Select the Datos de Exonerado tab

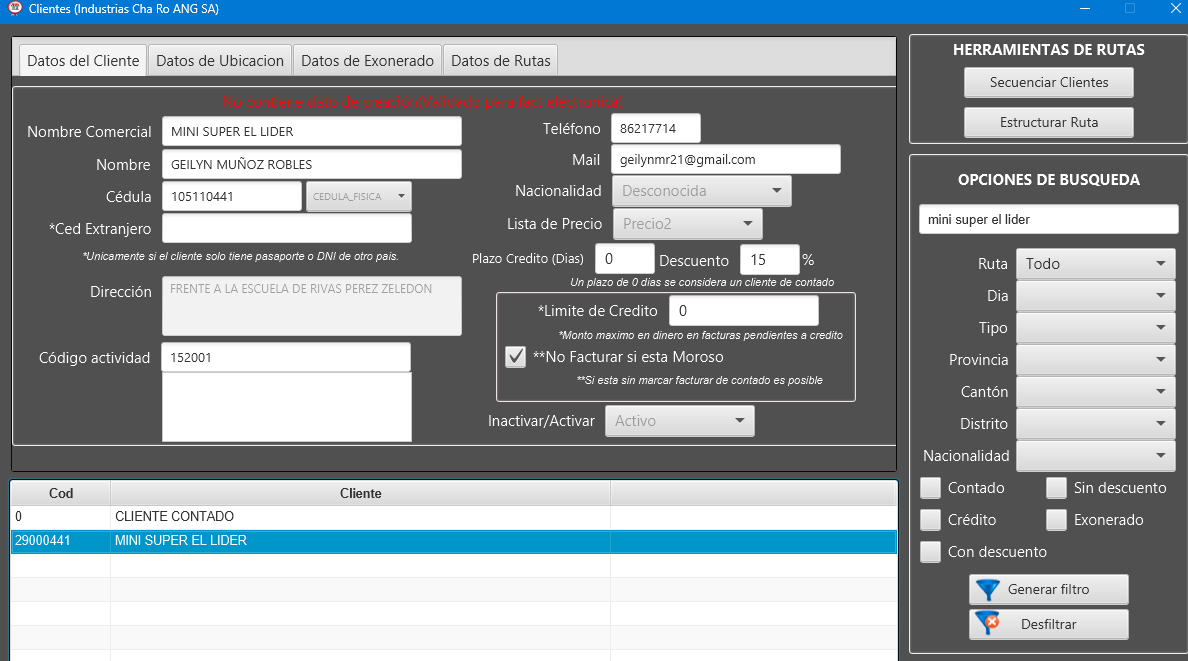(x=367, y=60)
